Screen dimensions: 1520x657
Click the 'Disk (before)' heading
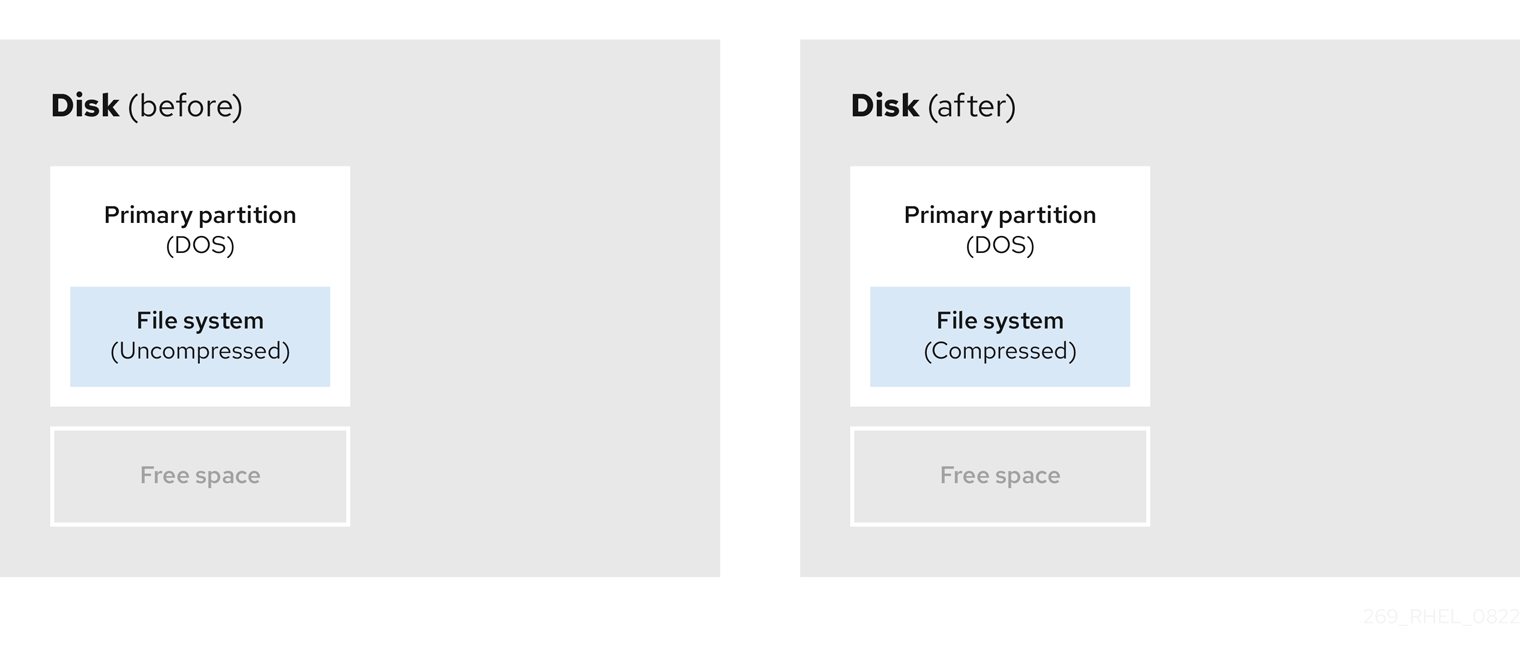[x=147, y=106]
